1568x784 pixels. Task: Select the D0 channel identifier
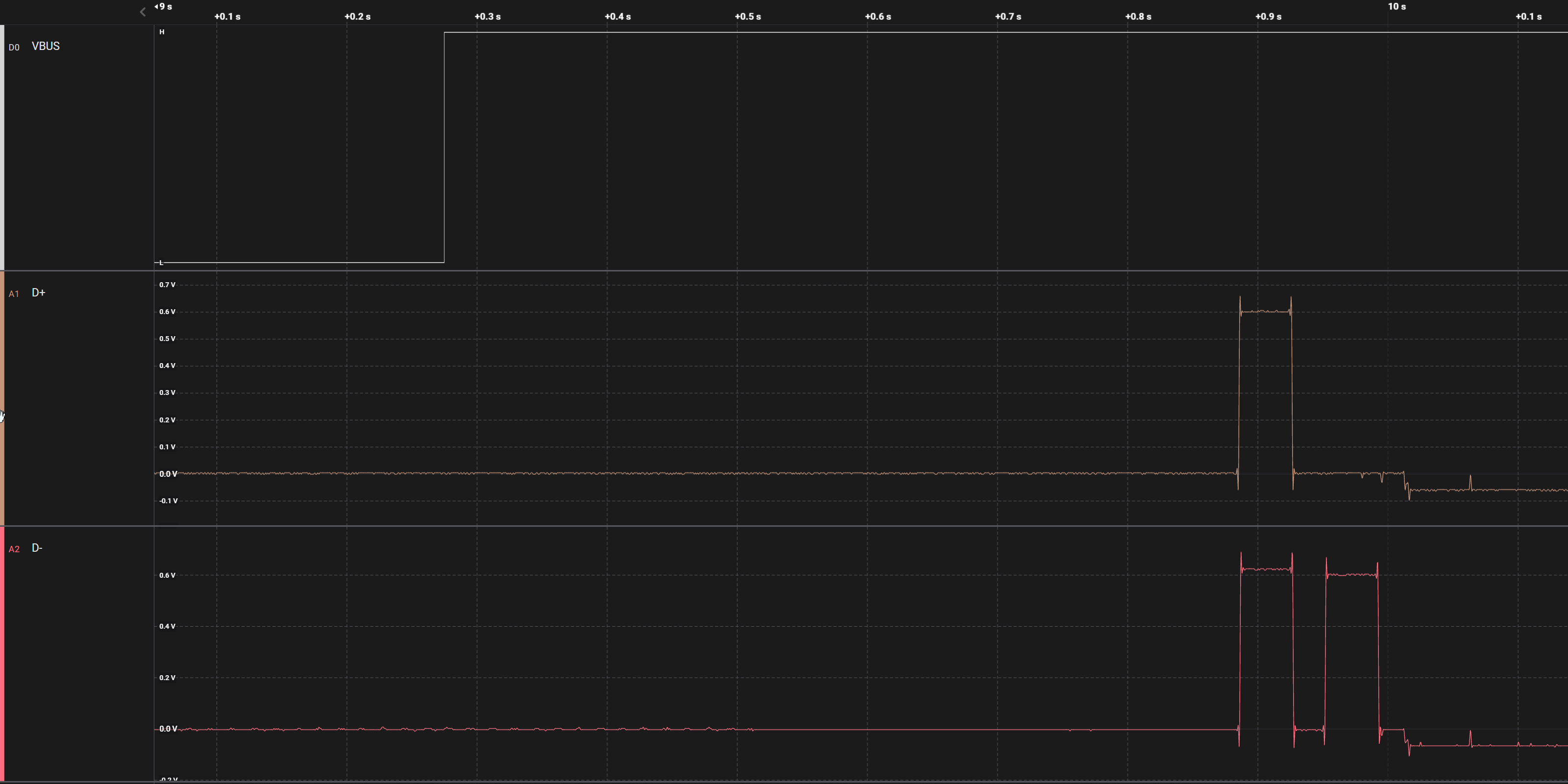(x=14, y=48)
